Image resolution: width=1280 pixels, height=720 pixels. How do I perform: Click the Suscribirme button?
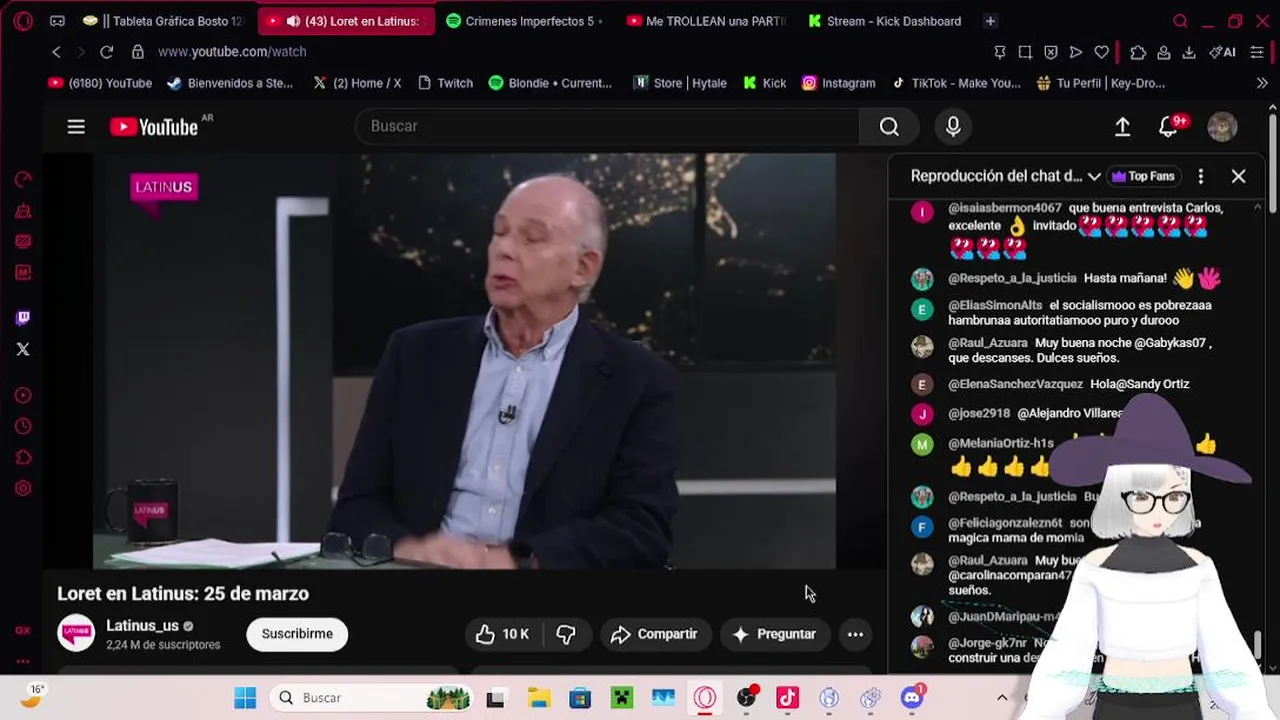pos(297,634)
